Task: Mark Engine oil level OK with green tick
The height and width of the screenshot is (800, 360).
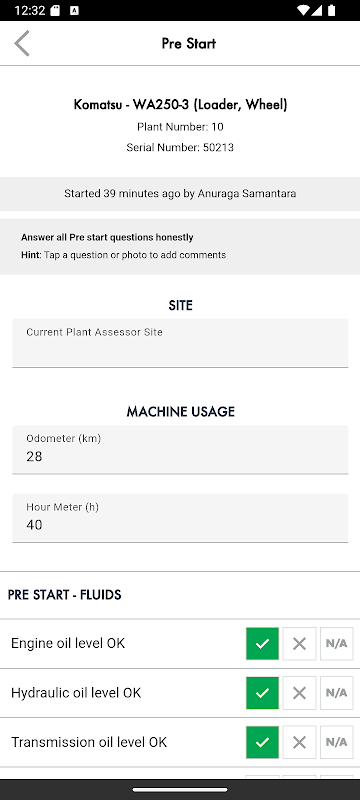Action: [x=262, y=643]
